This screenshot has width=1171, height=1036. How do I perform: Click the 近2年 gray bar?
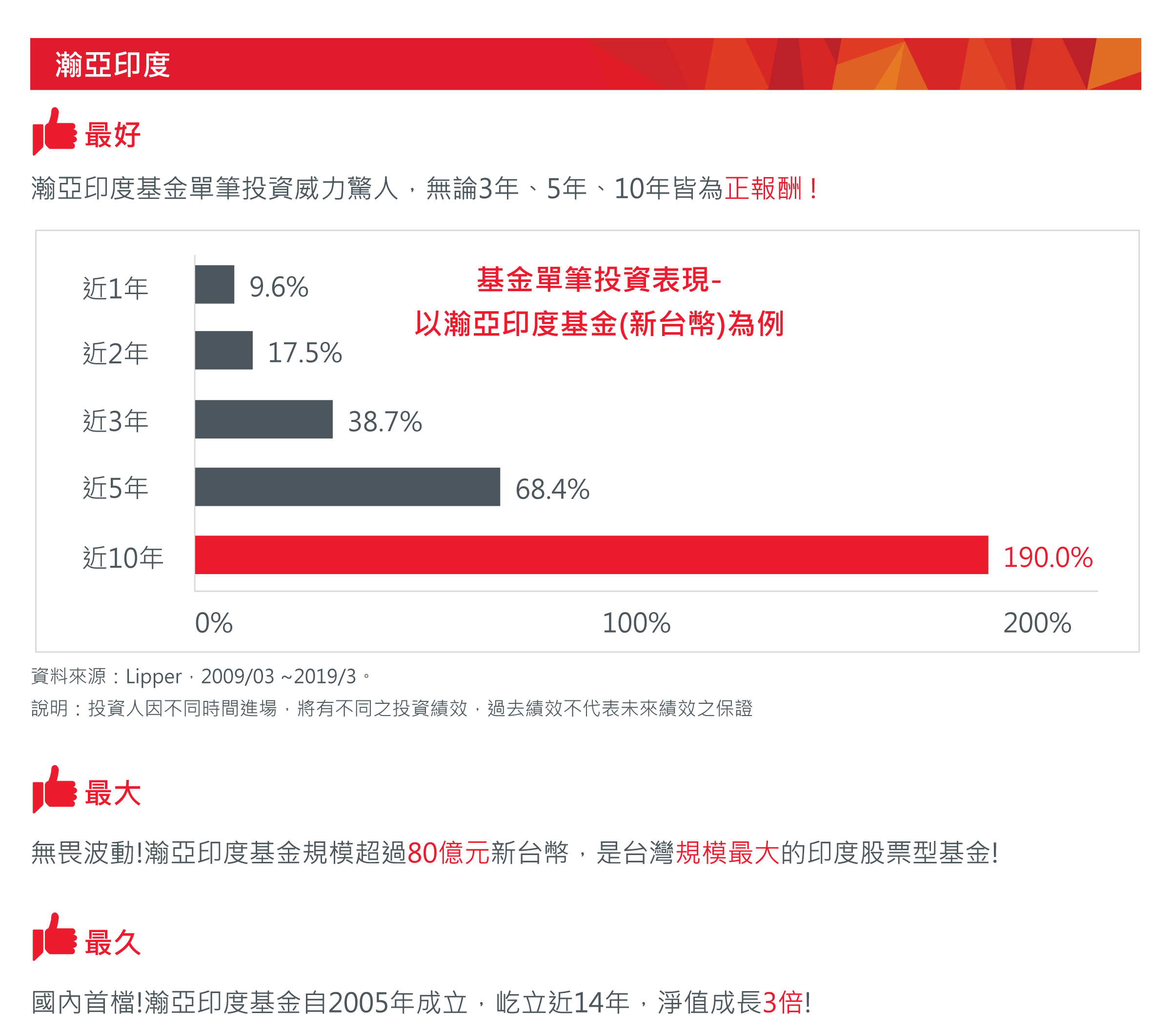pos(223,350)
